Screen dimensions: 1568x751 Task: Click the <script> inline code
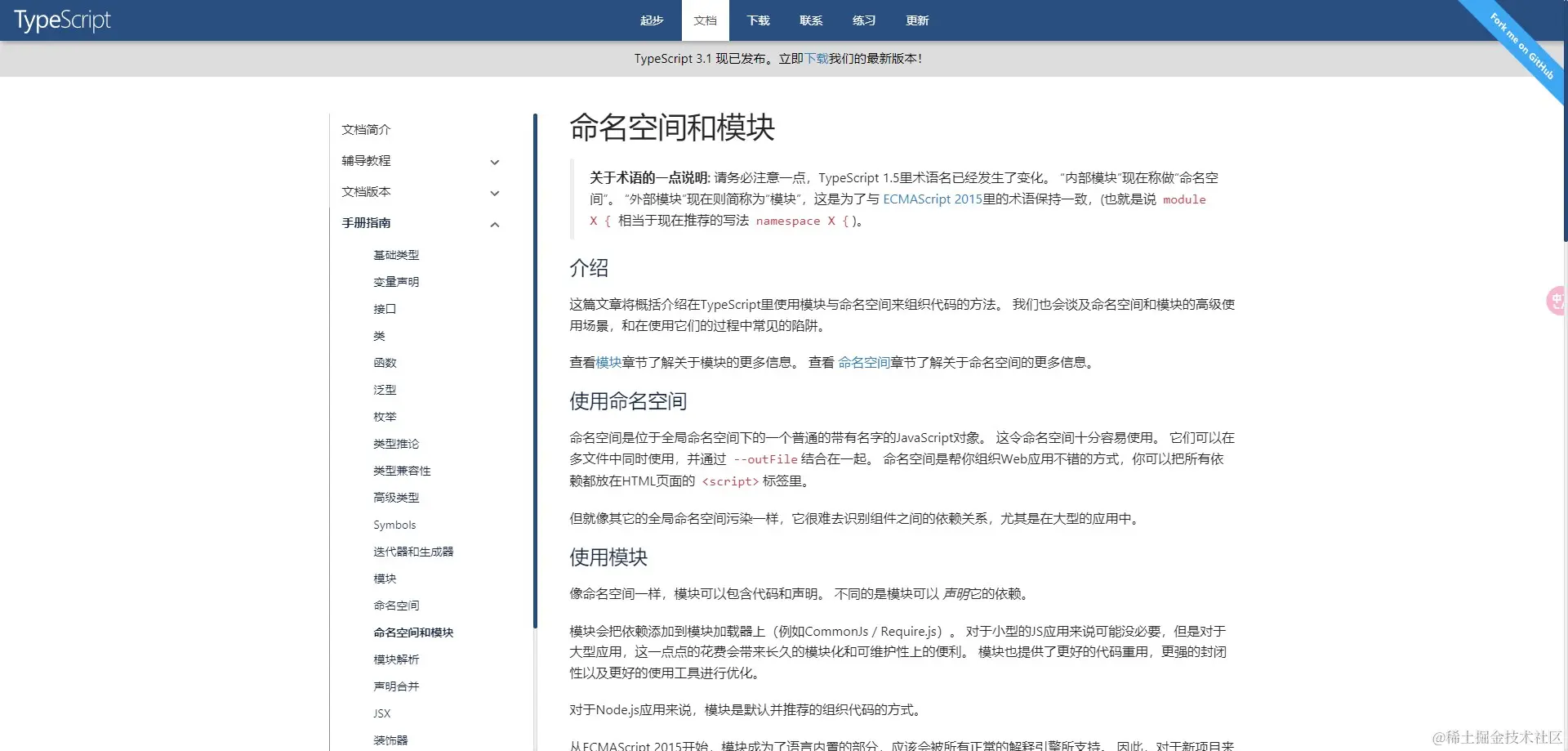point(730,481)
